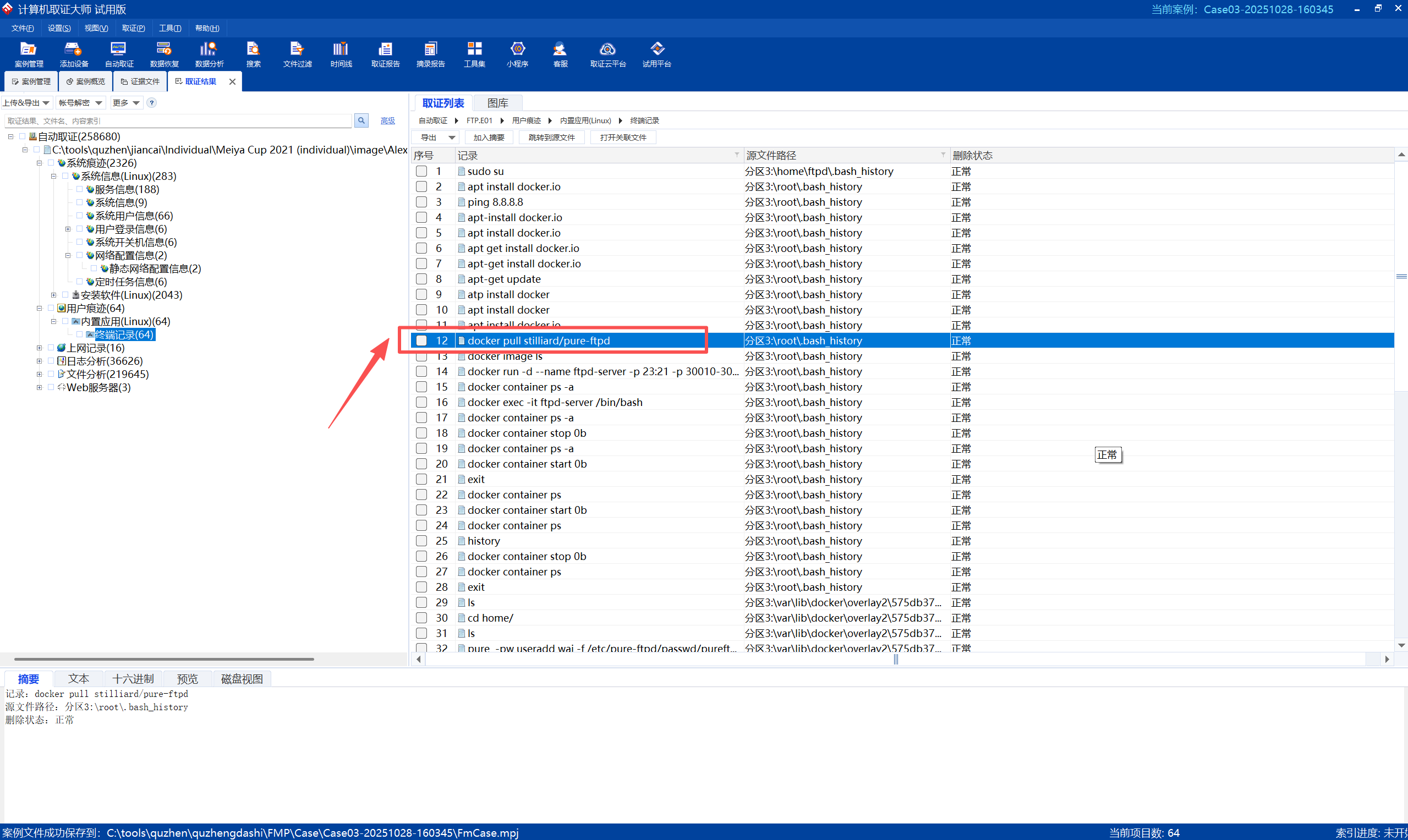Screen dimensions: 1408x840
Task: Click the magnifier search button beside search box
Action: (361, 120)
